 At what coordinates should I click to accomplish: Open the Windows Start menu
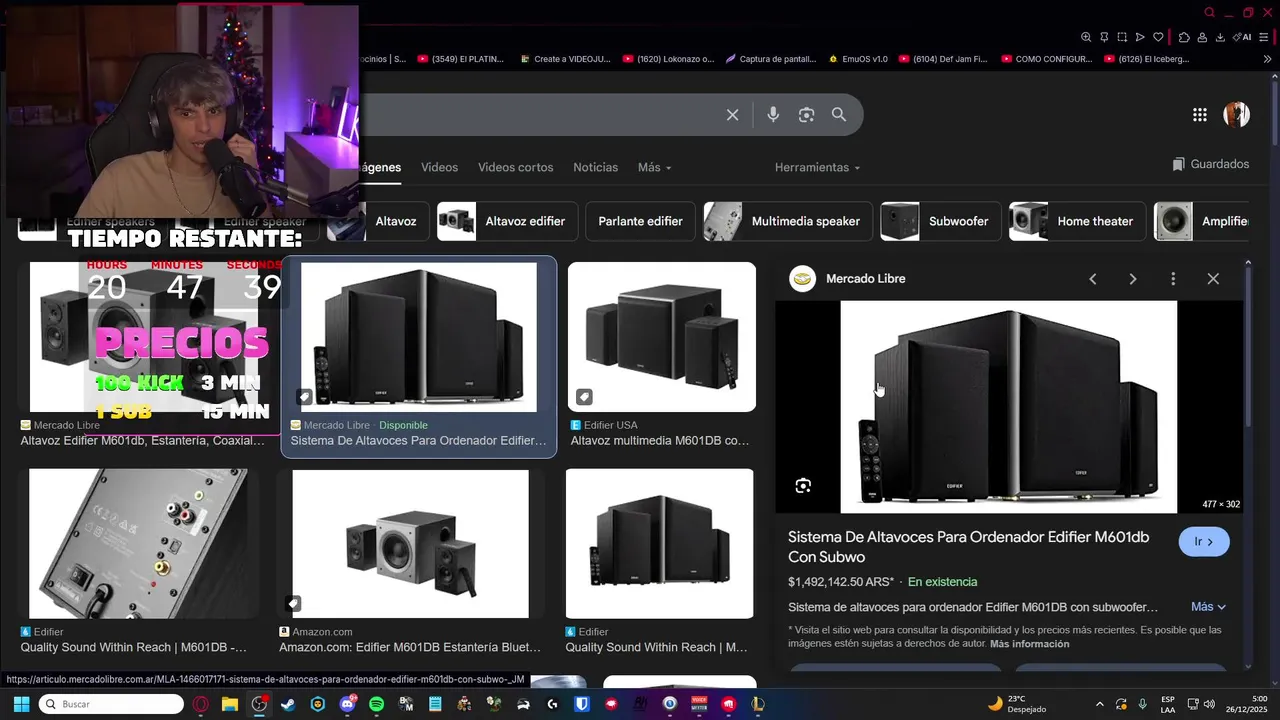(21, 704)
